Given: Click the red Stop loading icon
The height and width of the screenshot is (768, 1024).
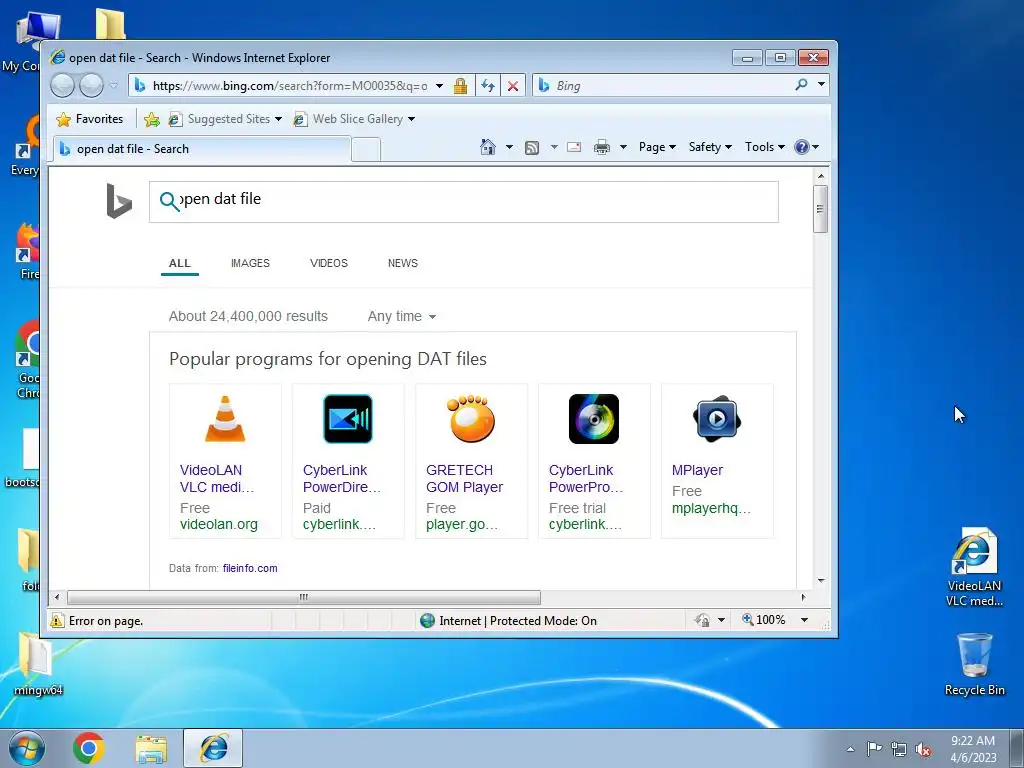Looking at the screenshot, I should [513, 86].
